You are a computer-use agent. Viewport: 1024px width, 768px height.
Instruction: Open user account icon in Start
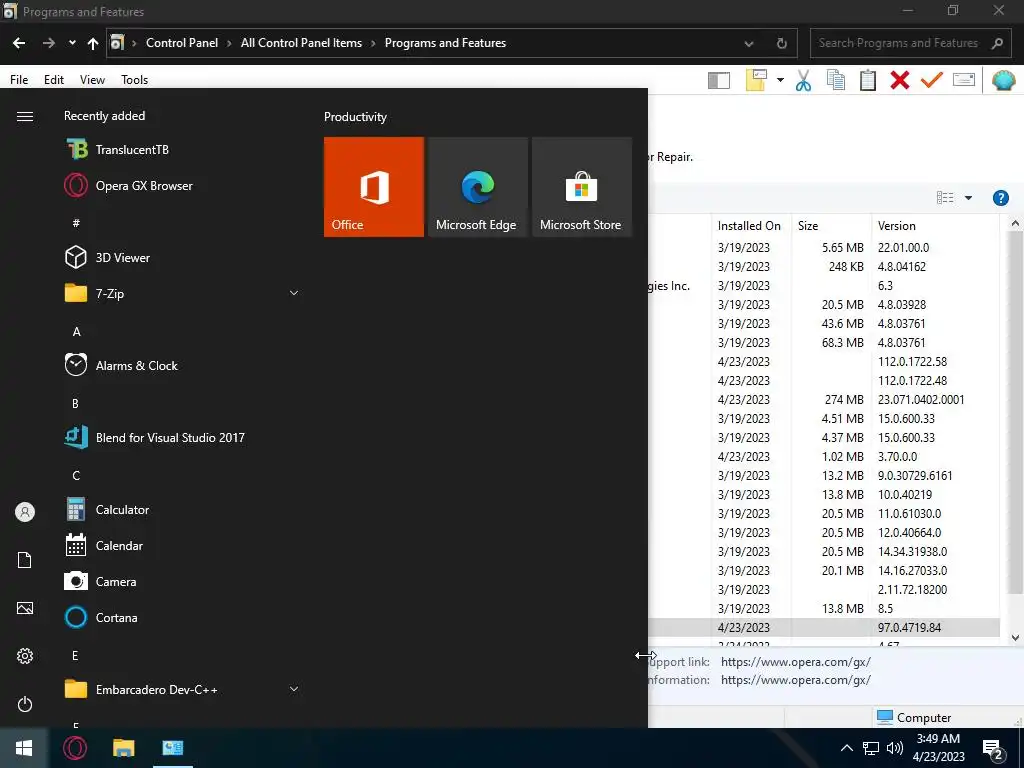tap(25, 512)
